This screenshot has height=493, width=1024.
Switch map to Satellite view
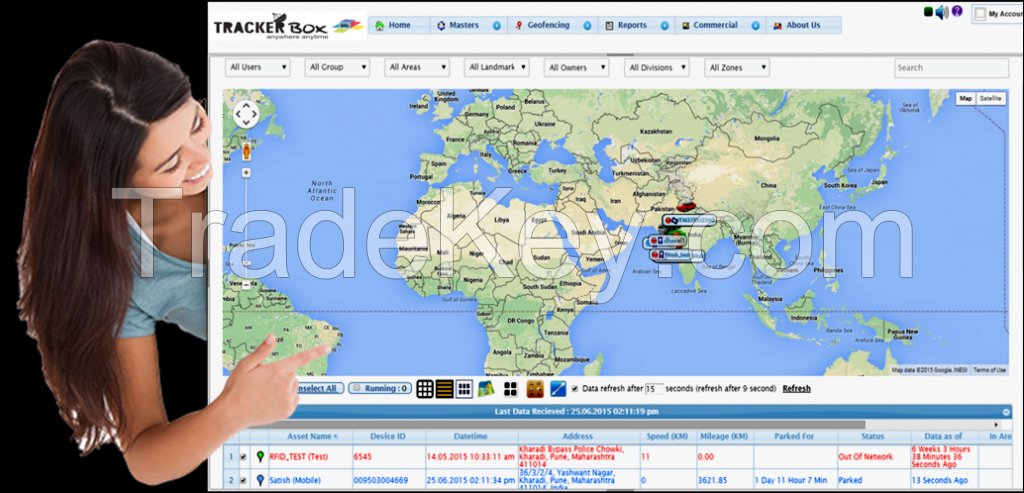pos(990,99)
